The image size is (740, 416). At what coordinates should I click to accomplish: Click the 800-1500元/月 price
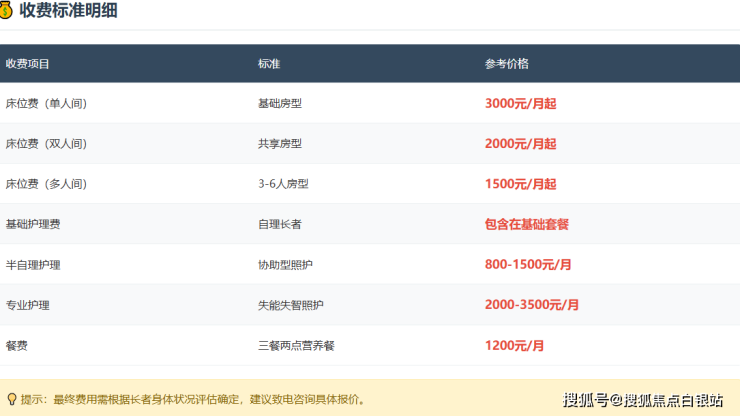pos(527,265)
